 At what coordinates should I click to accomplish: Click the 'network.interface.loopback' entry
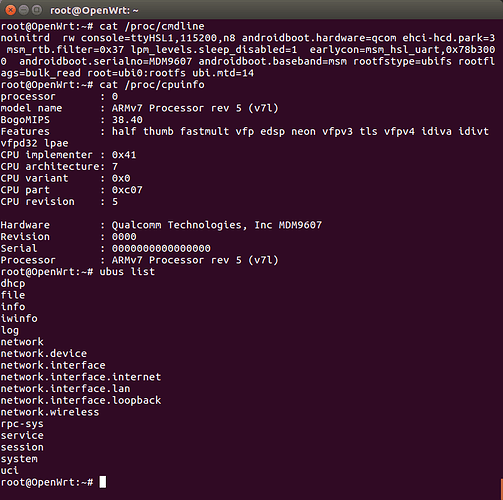[81, 400]
